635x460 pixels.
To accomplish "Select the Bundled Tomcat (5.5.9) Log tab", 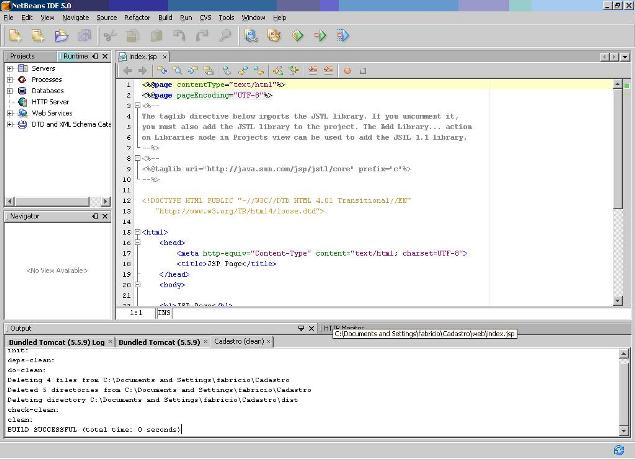I will pyautogui.click(x=56, y=342).
